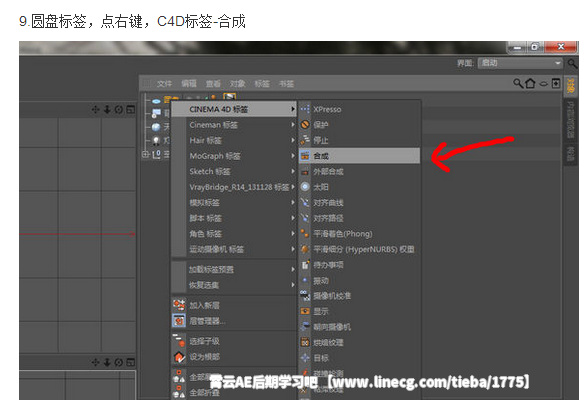
Task: Switch to the orange 对象 side tab
Action: 571,86
